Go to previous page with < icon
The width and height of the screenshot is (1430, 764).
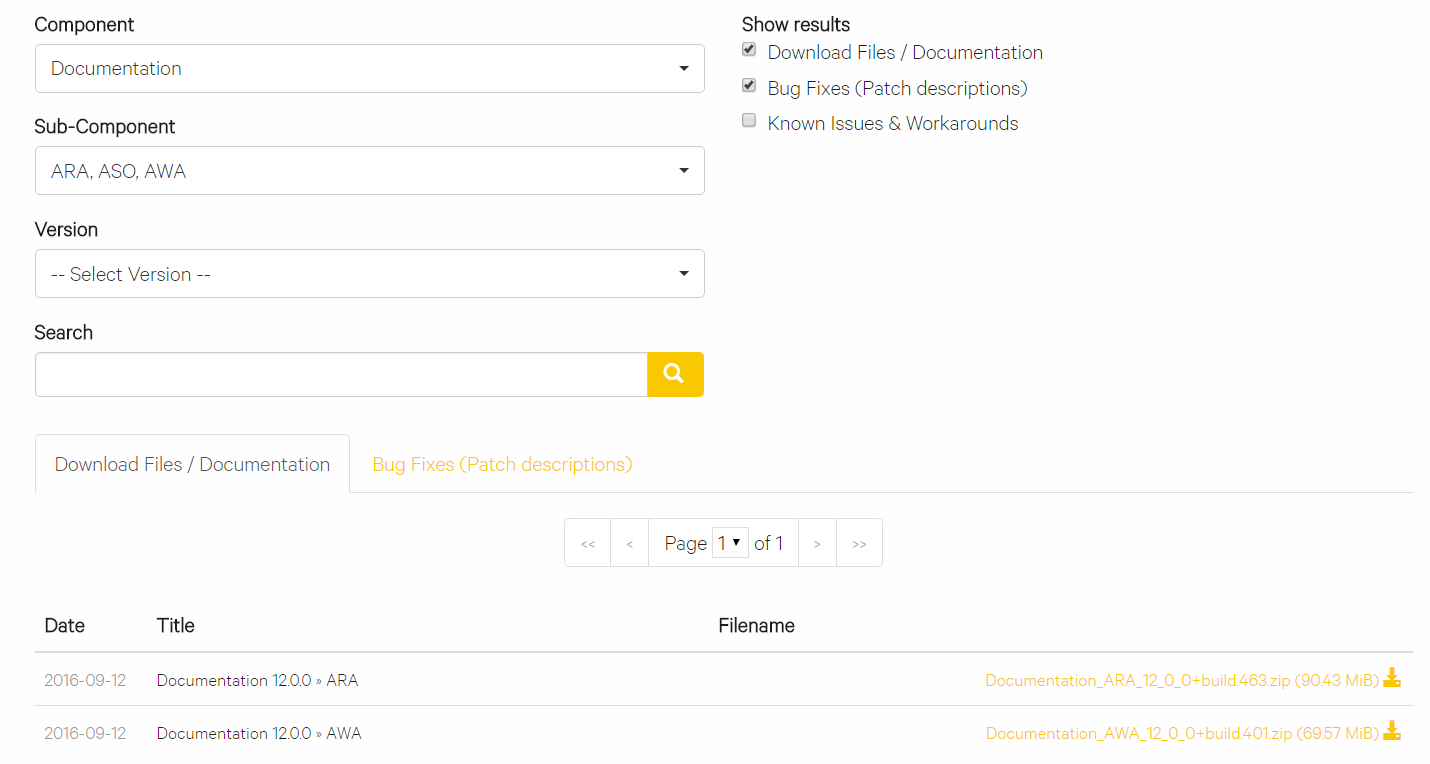click(x=629, y=542)
